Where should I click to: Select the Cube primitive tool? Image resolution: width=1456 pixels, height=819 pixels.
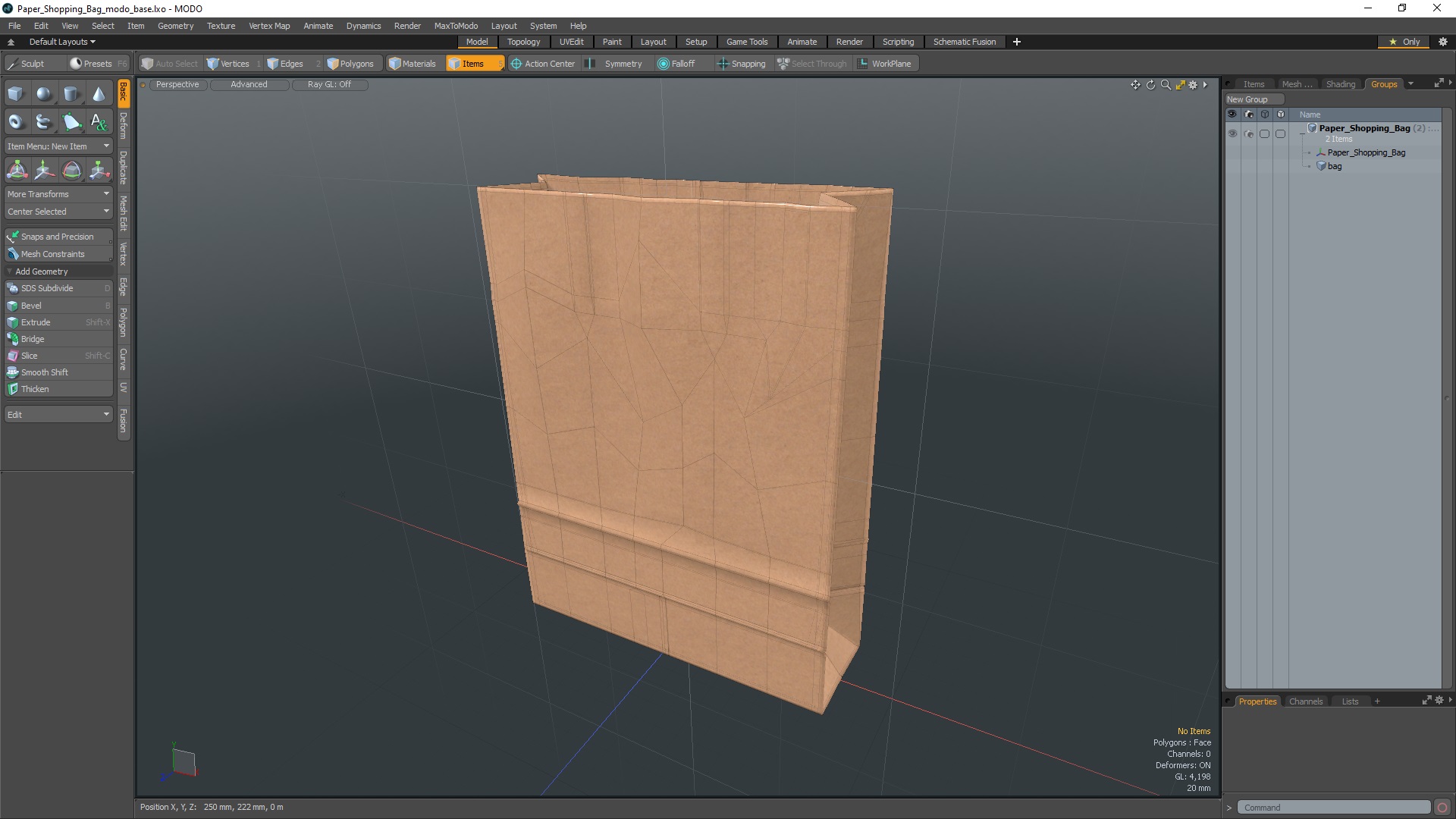pyautogui.click(x=16, y=94)
